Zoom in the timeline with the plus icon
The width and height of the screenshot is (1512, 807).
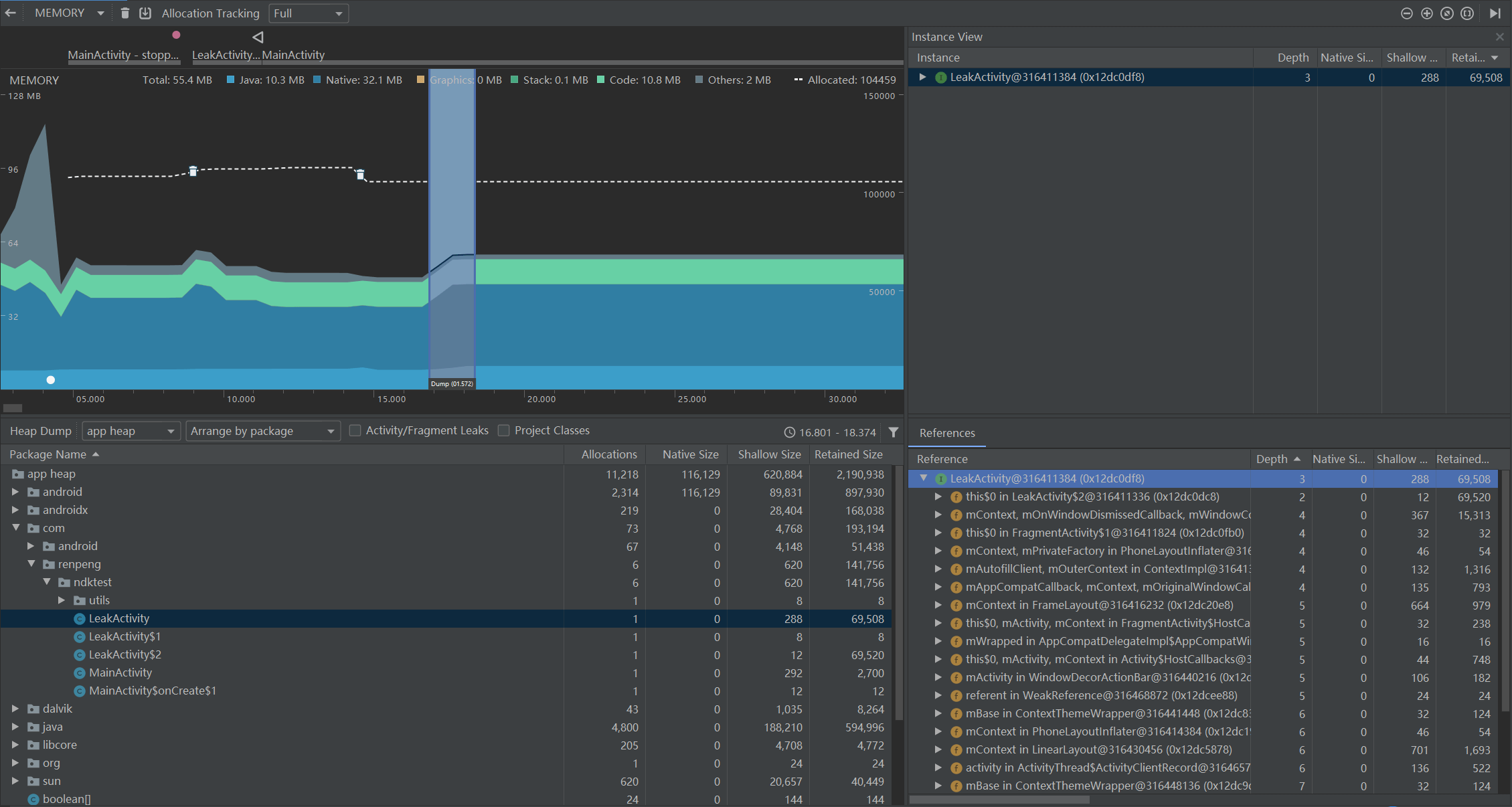click(x=1427, y=13)
